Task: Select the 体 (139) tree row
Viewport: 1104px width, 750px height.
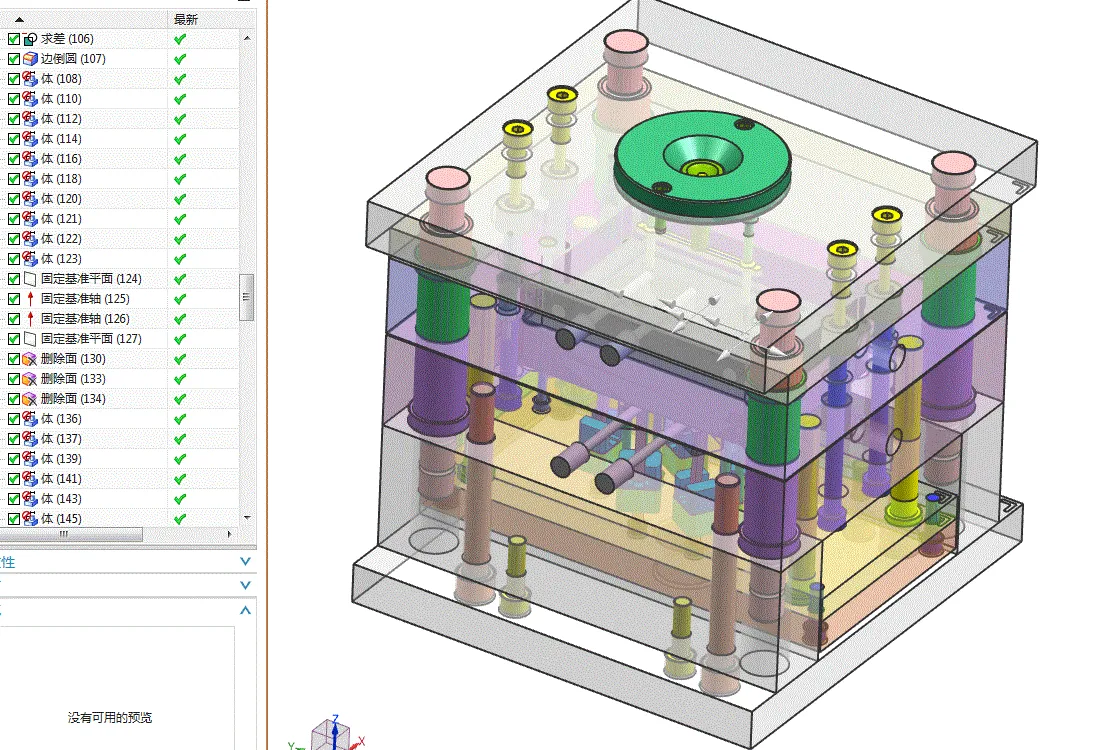Action: click(120, 459)
